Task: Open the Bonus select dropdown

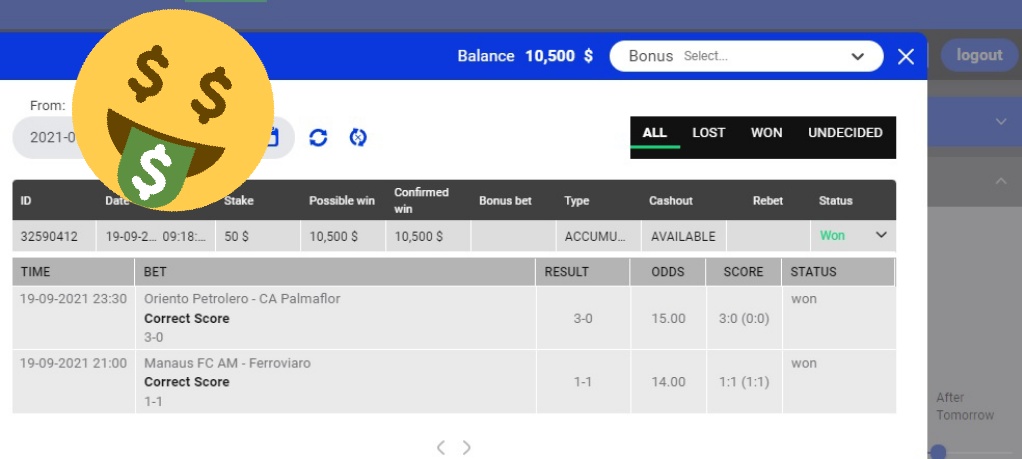Action: point(746,56)
